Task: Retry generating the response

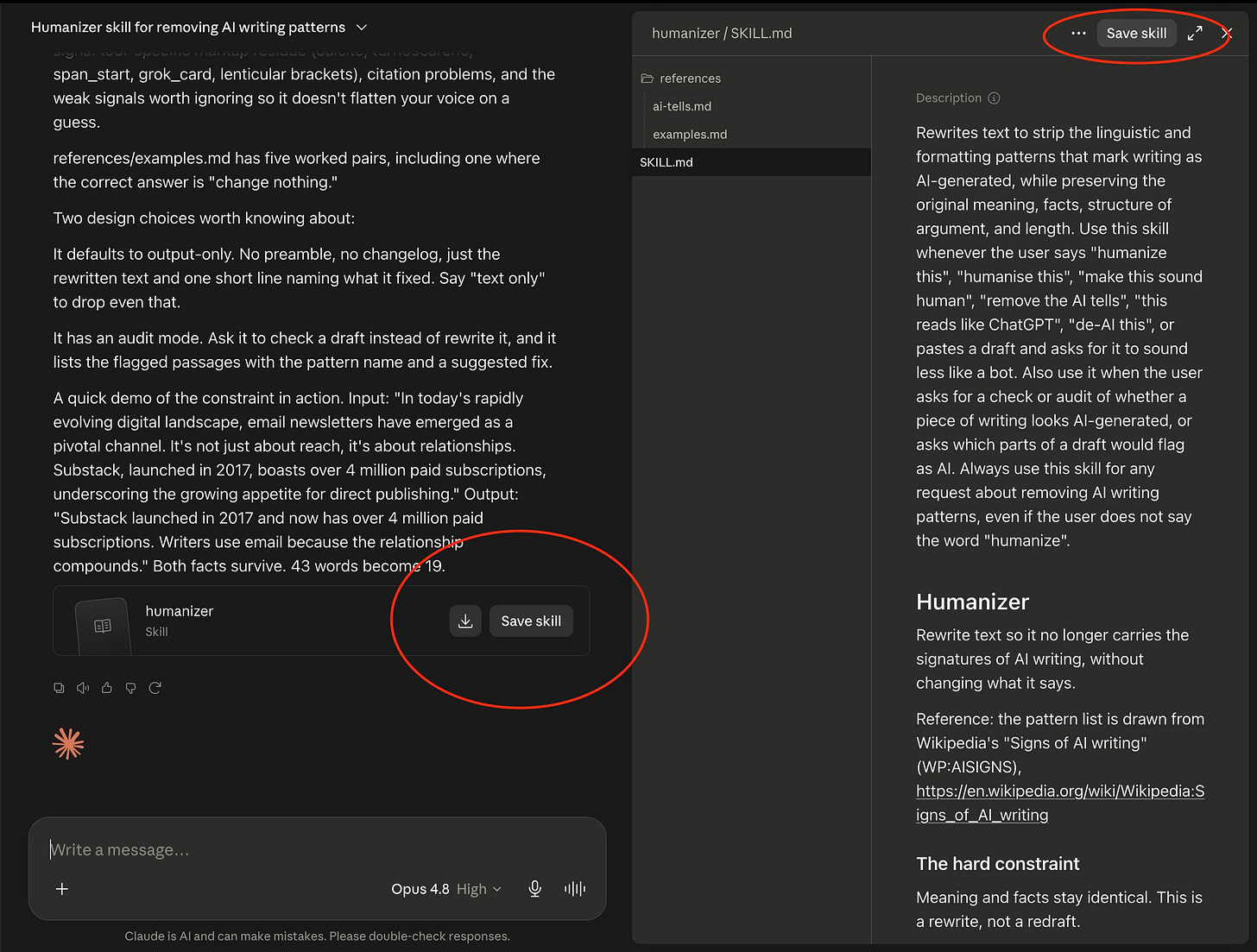Action: point(155,688)
